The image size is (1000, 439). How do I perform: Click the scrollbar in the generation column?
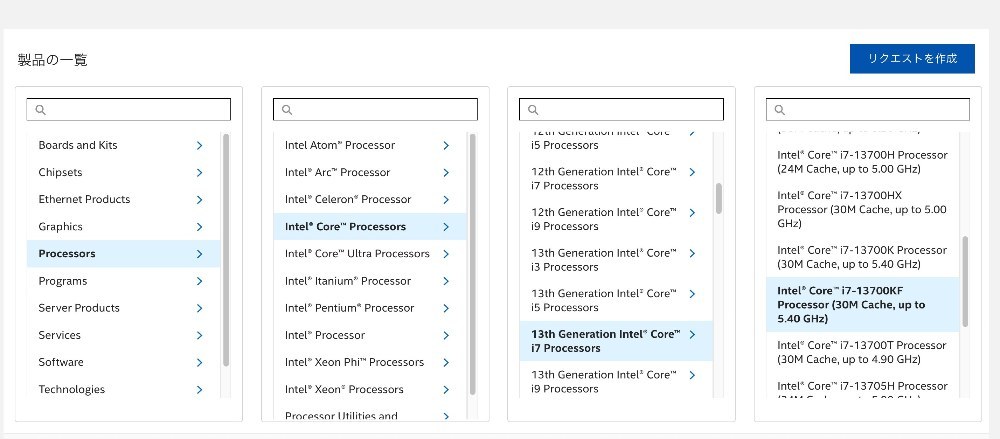click(x=719, y=198)
